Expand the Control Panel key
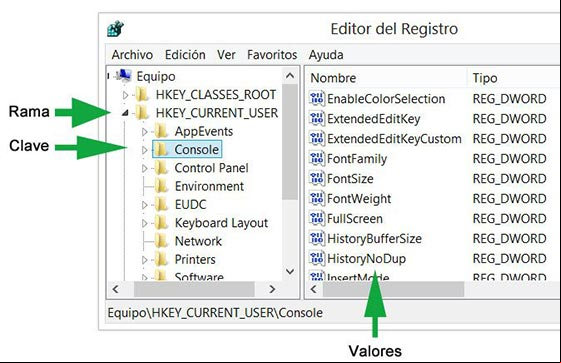561x363 pixels. [x=144, y=168]
